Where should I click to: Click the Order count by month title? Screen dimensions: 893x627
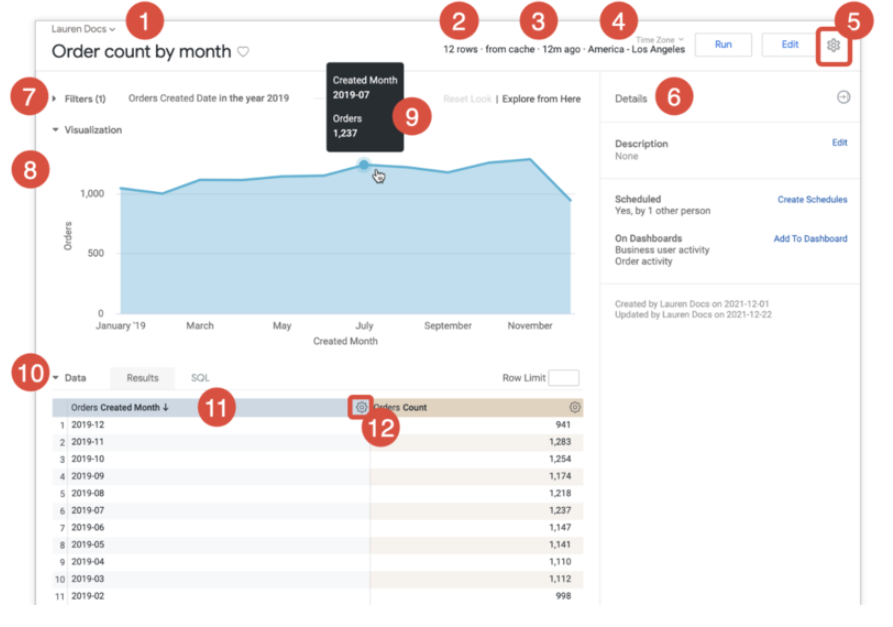click(x=141, y=52)
